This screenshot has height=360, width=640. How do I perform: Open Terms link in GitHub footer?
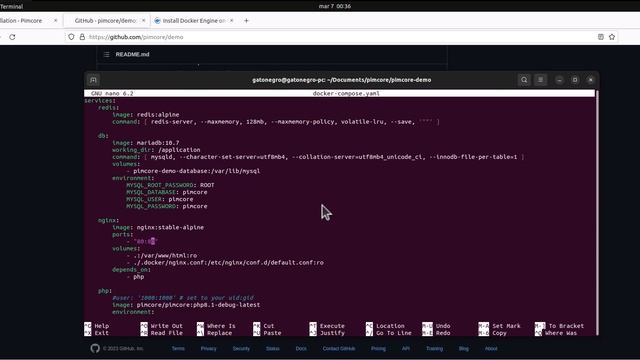178,349
